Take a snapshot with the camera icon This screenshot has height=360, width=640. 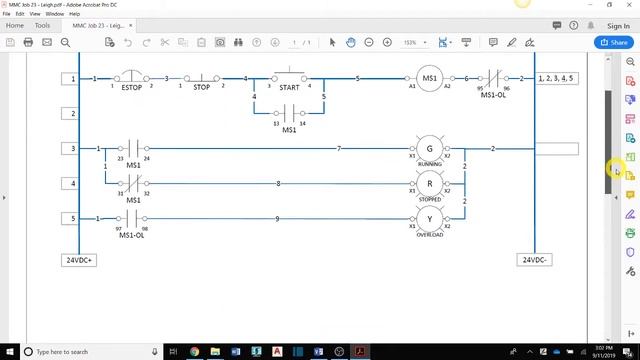[x=220, y=42]
